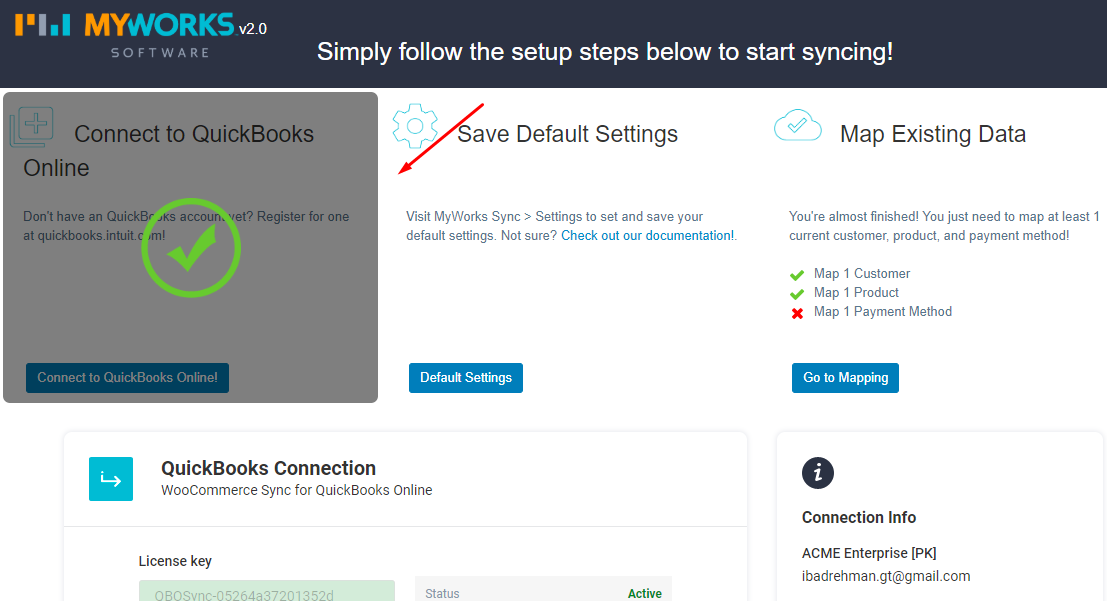Click the QuickBooks Connection heading
The height and width of the screenshot is (601, 1107).
[268, 468]
